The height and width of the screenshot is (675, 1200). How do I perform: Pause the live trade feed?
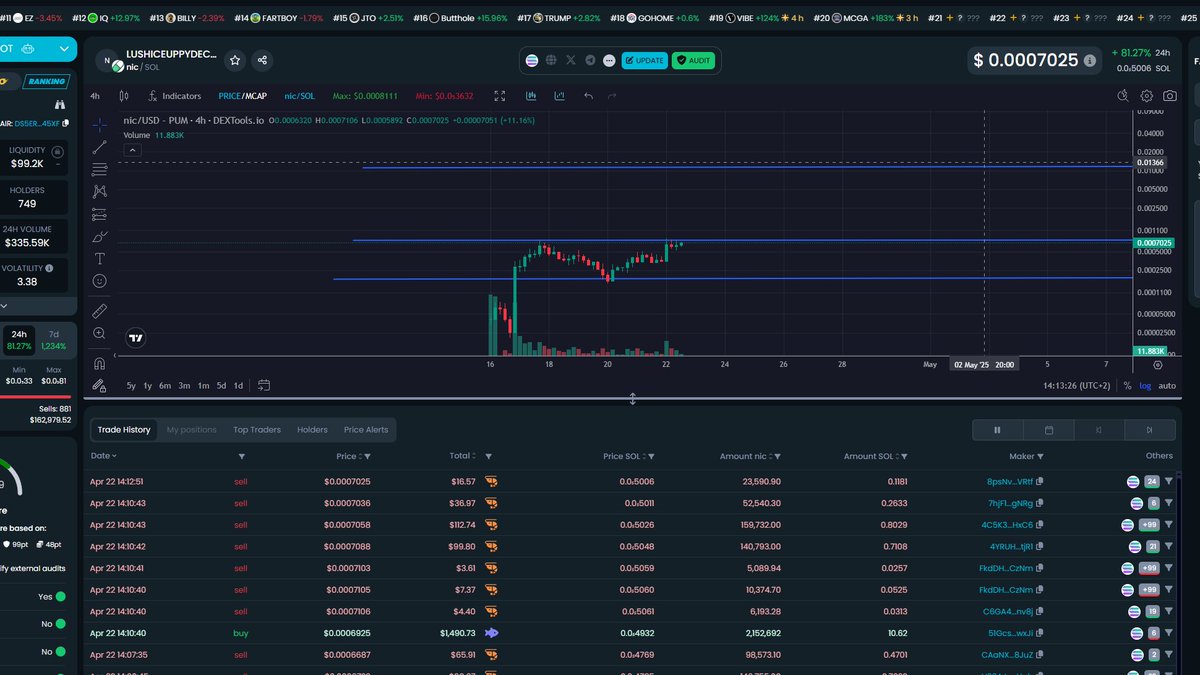997,430
